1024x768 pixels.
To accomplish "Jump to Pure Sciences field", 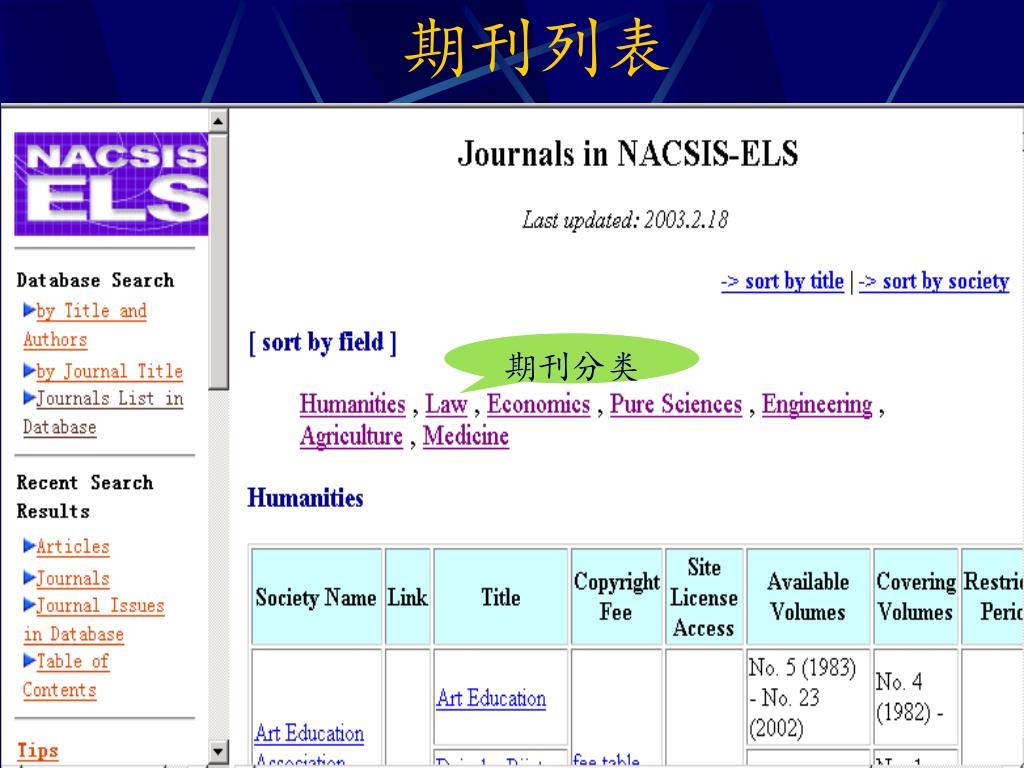I will click(x=676, y=404).
